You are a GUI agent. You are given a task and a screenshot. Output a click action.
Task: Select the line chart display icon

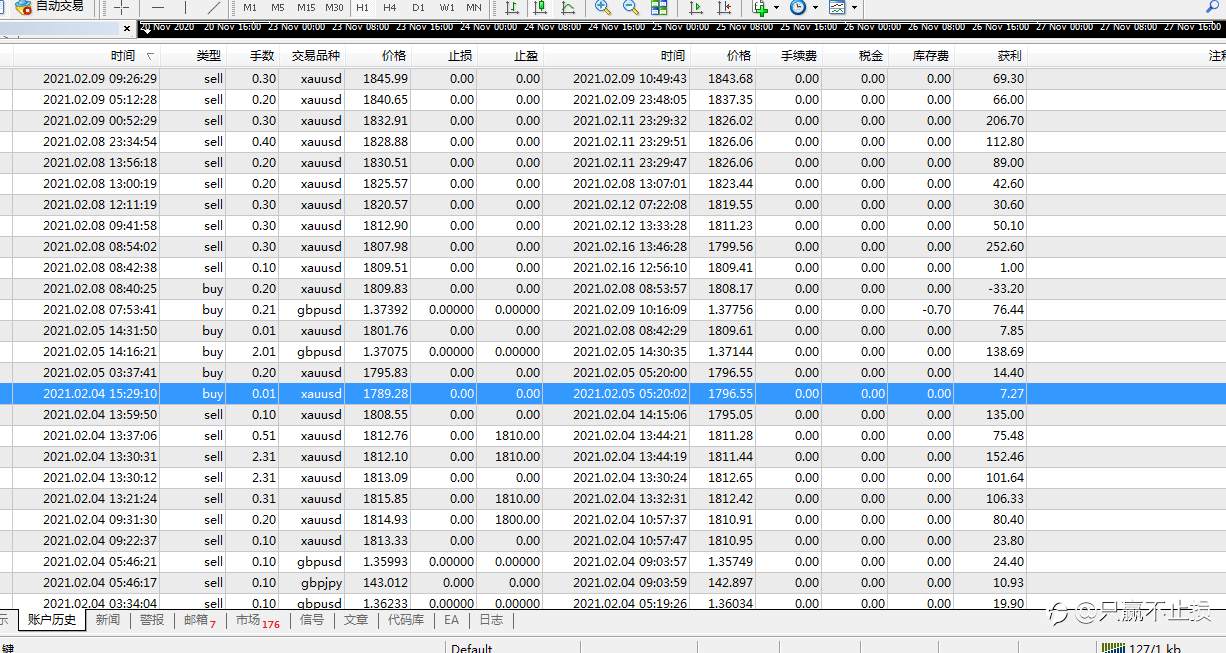click(x=568, y=7)
